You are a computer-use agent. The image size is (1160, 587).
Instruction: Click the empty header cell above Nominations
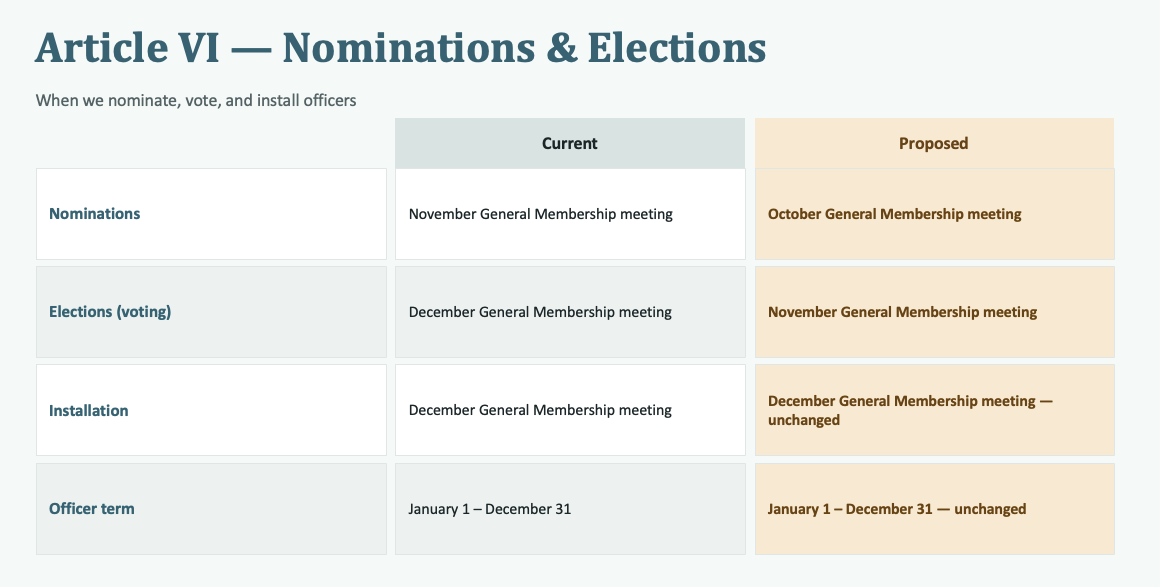(212, 144)
